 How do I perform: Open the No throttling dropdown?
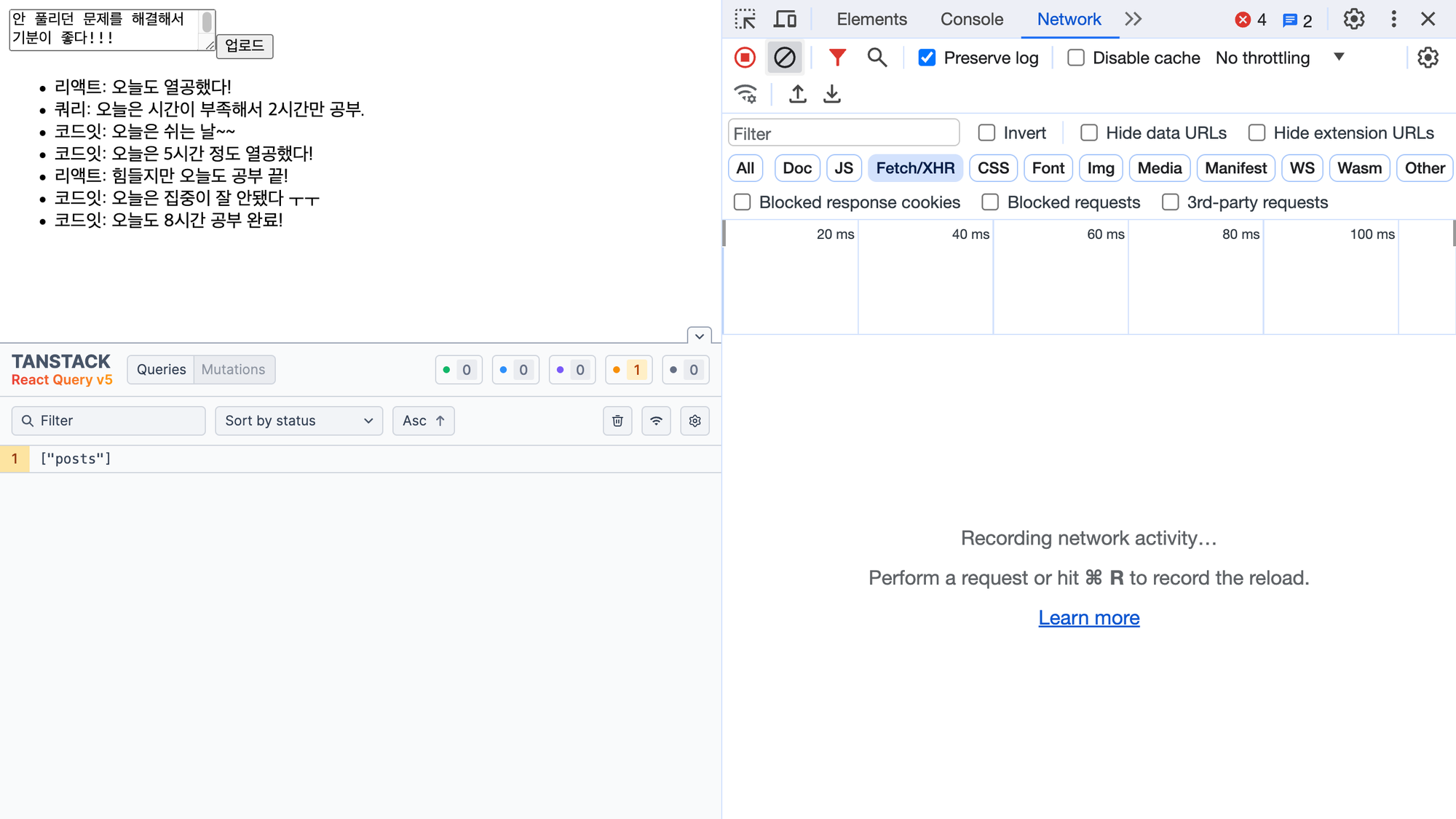[1280, 58]
